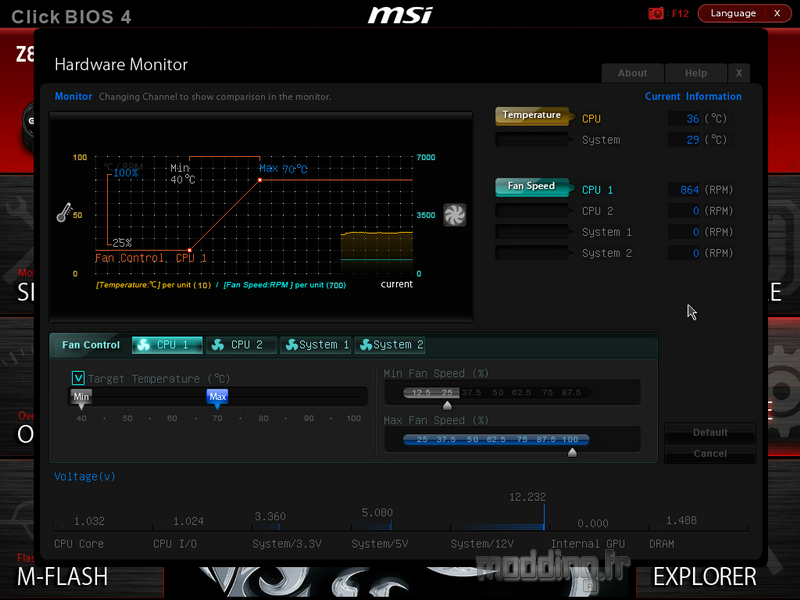Select the CPU 2 fan control tab
The height and width of the screenshot is (600, 800).
tap(241, 345)
